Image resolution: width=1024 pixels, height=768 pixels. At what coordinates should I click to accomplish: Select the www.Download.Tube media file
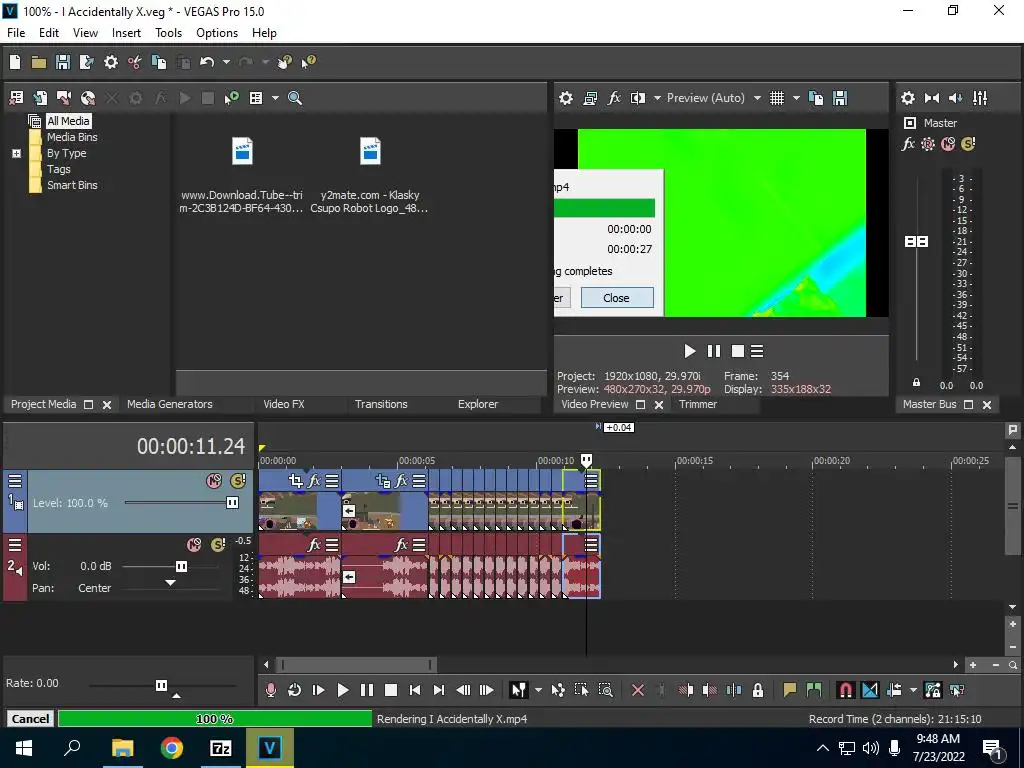(x=242, y=175)
